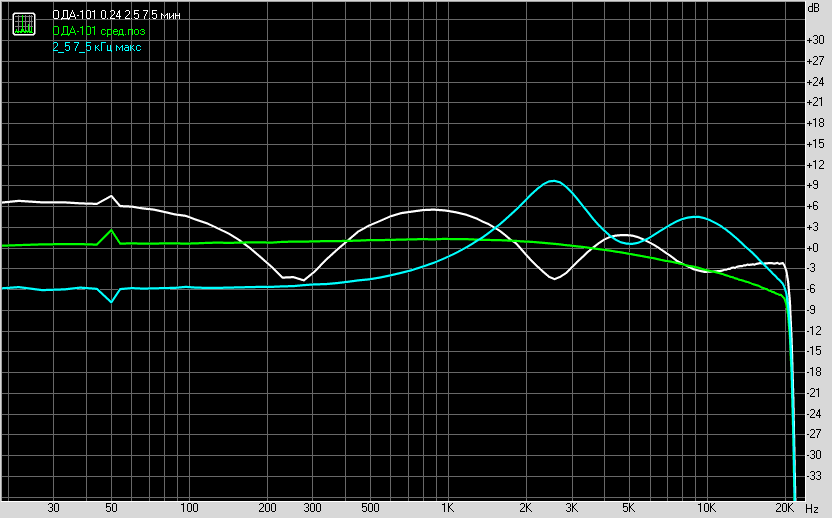The image size is (832, 518).
Task: Click the white curve spike at 50 Hz
Action: [111, 196]
